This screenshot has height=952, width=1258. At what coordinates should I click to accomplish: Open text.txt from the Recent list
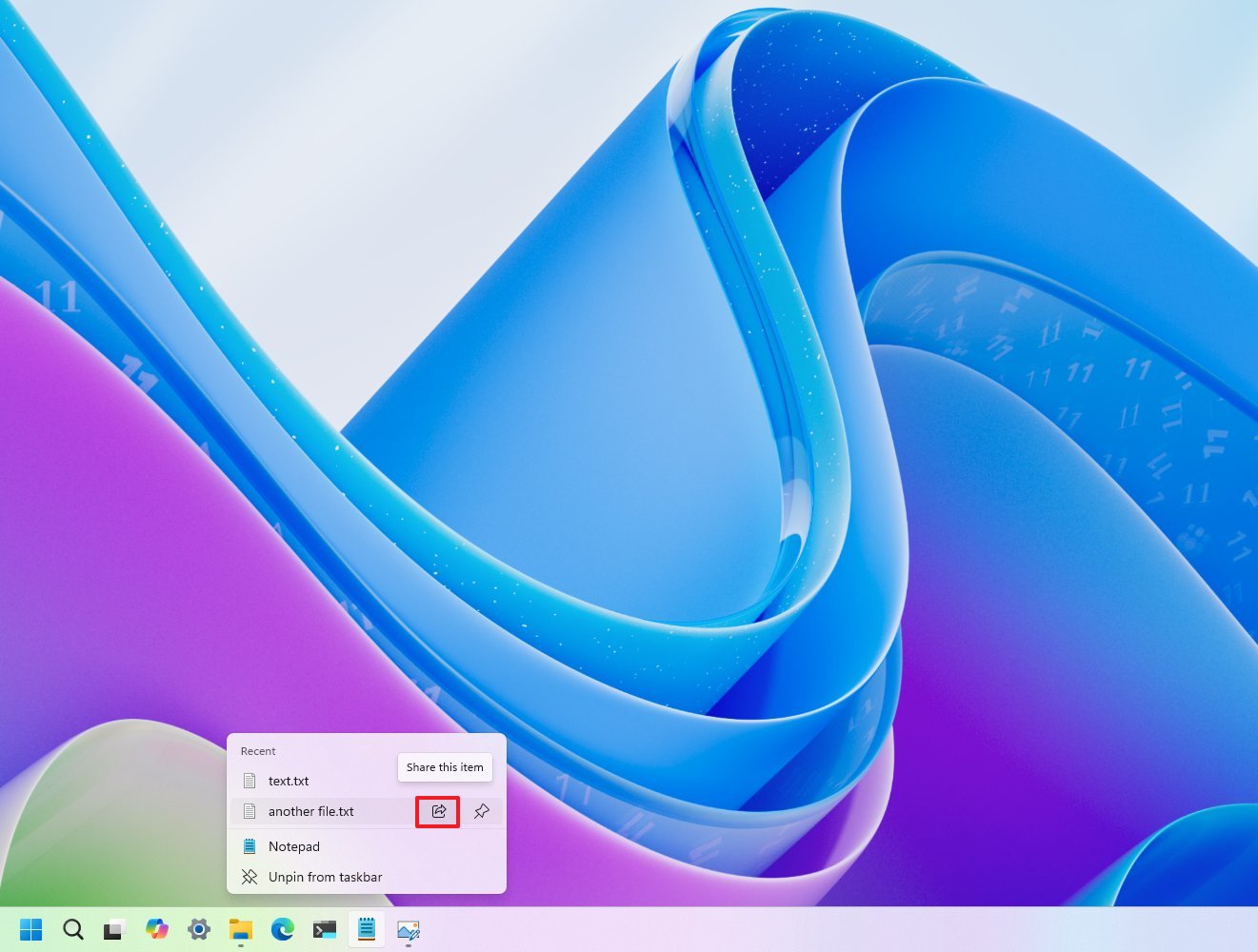click(288, 781)
